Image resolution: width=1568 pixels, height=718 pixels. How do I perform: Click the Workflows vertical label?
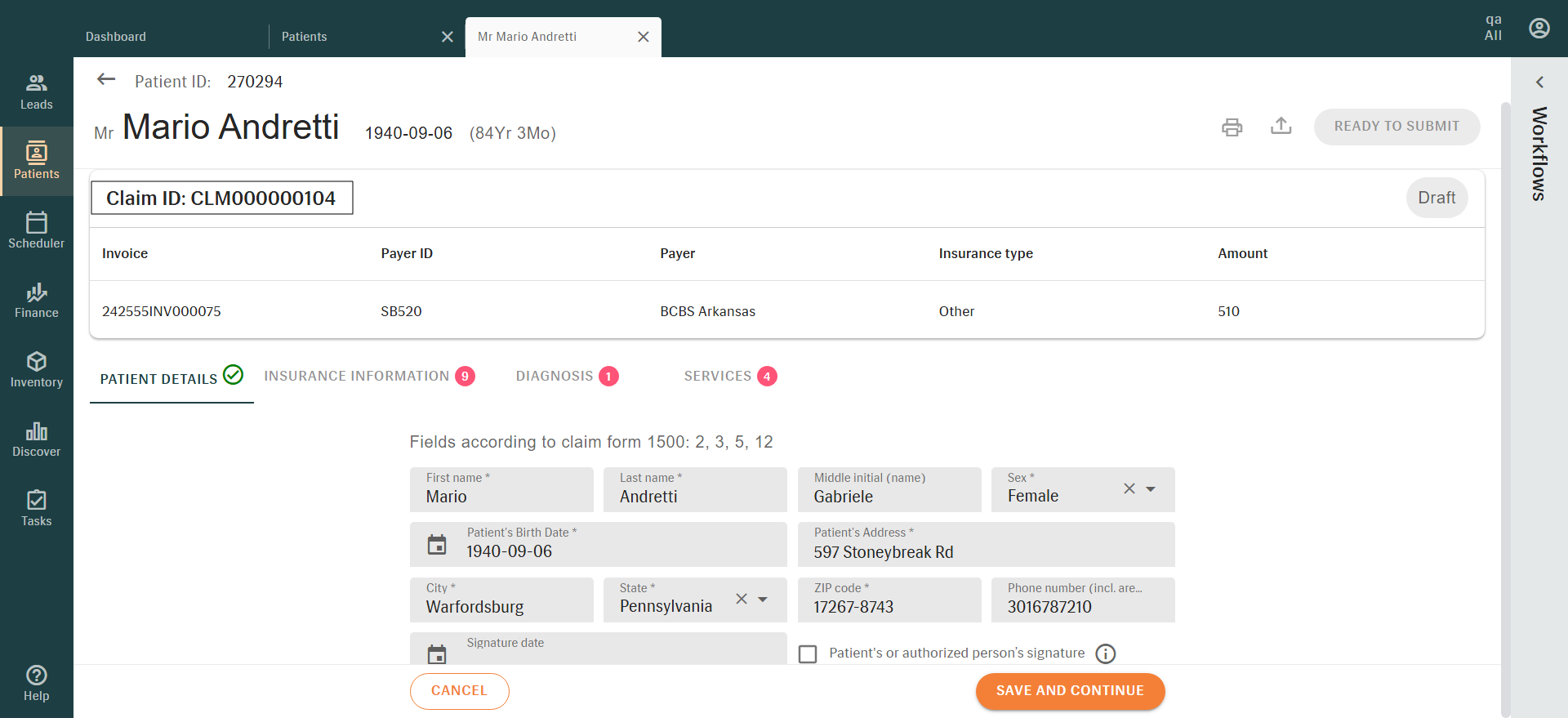[1539, 154]
